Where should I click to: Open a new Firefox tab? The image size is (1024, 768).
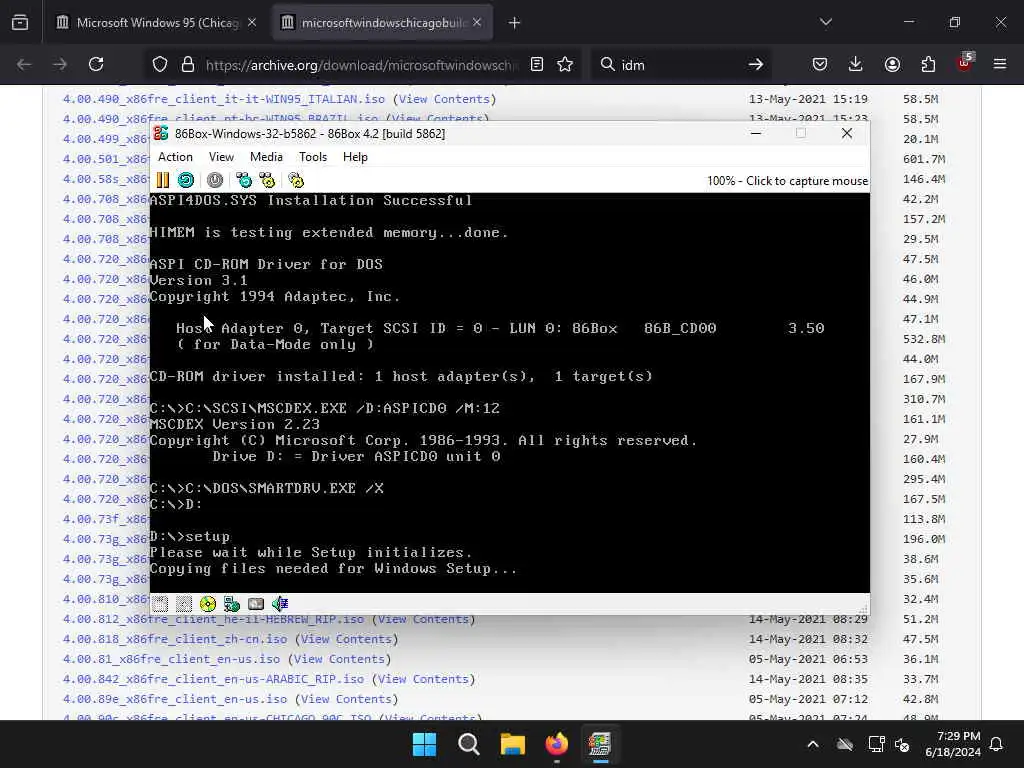coord(514,23)
